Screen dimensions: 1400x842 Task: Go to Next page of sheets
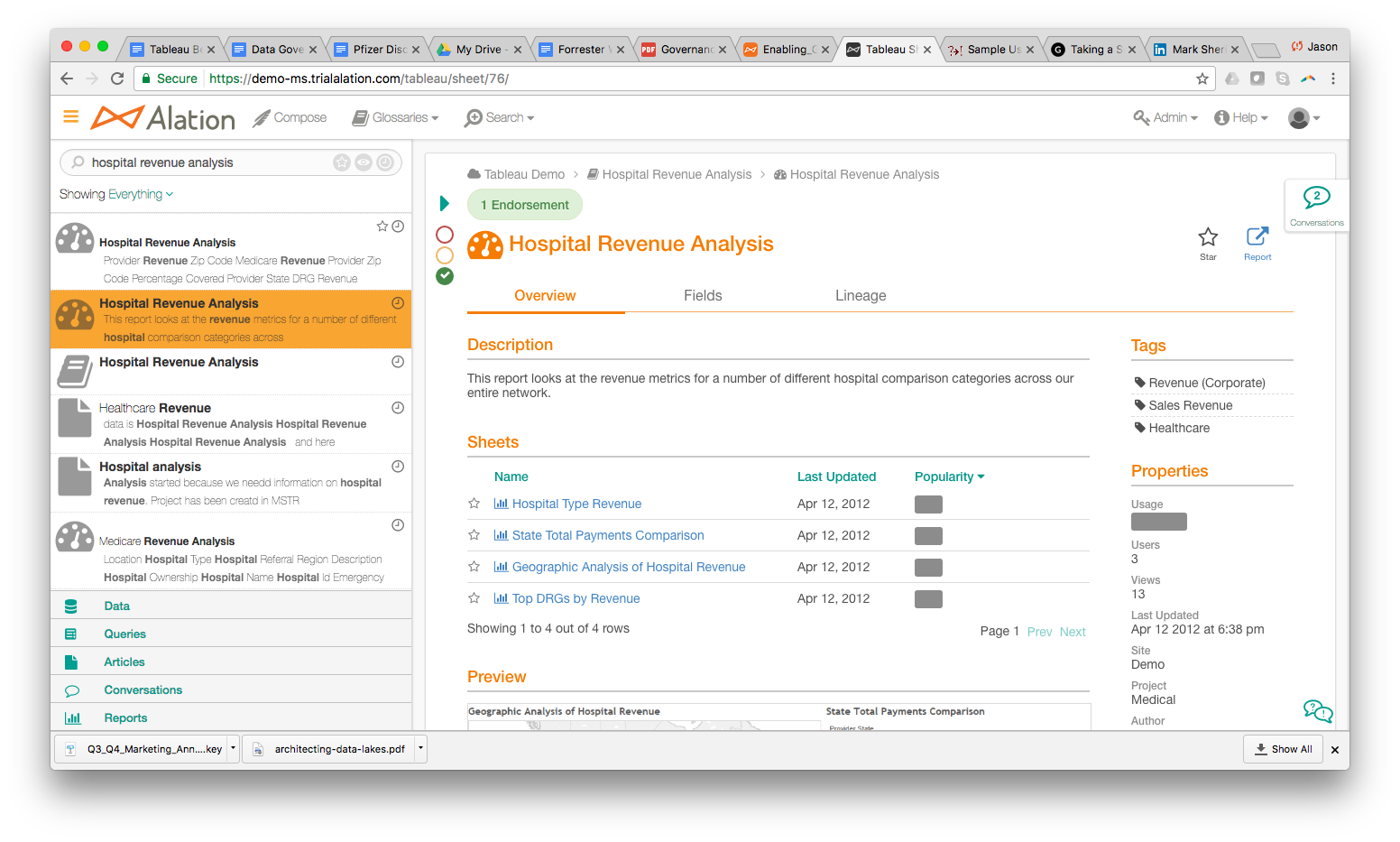(1073, 632)
